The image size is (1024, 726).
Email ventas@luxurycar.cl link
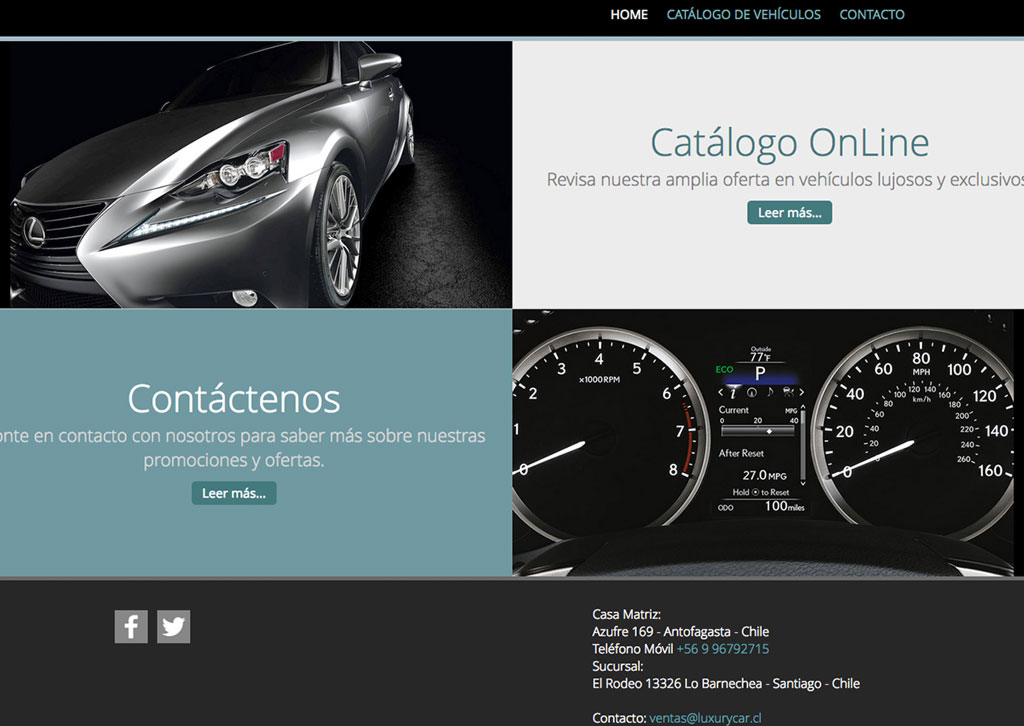pyautogui.click(x=705, y=718)
